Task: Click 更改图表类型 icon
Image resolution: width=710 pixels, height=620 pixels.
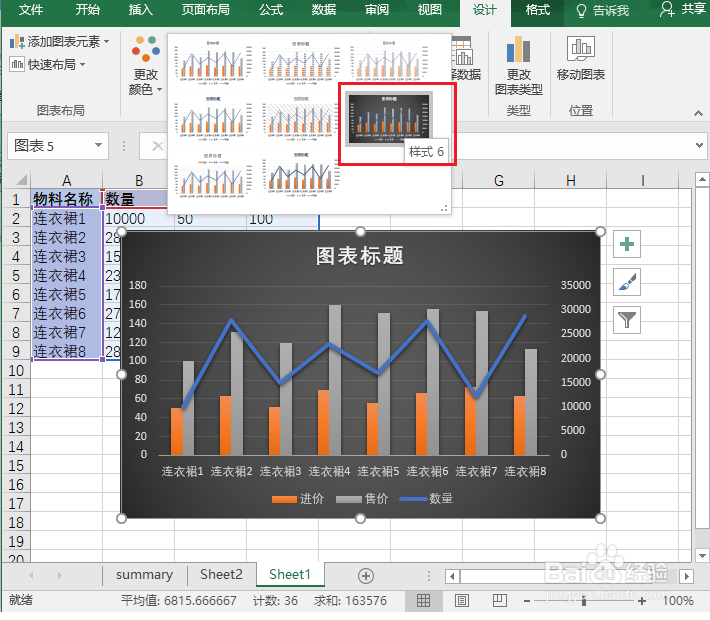Action: tap(518, 66)
